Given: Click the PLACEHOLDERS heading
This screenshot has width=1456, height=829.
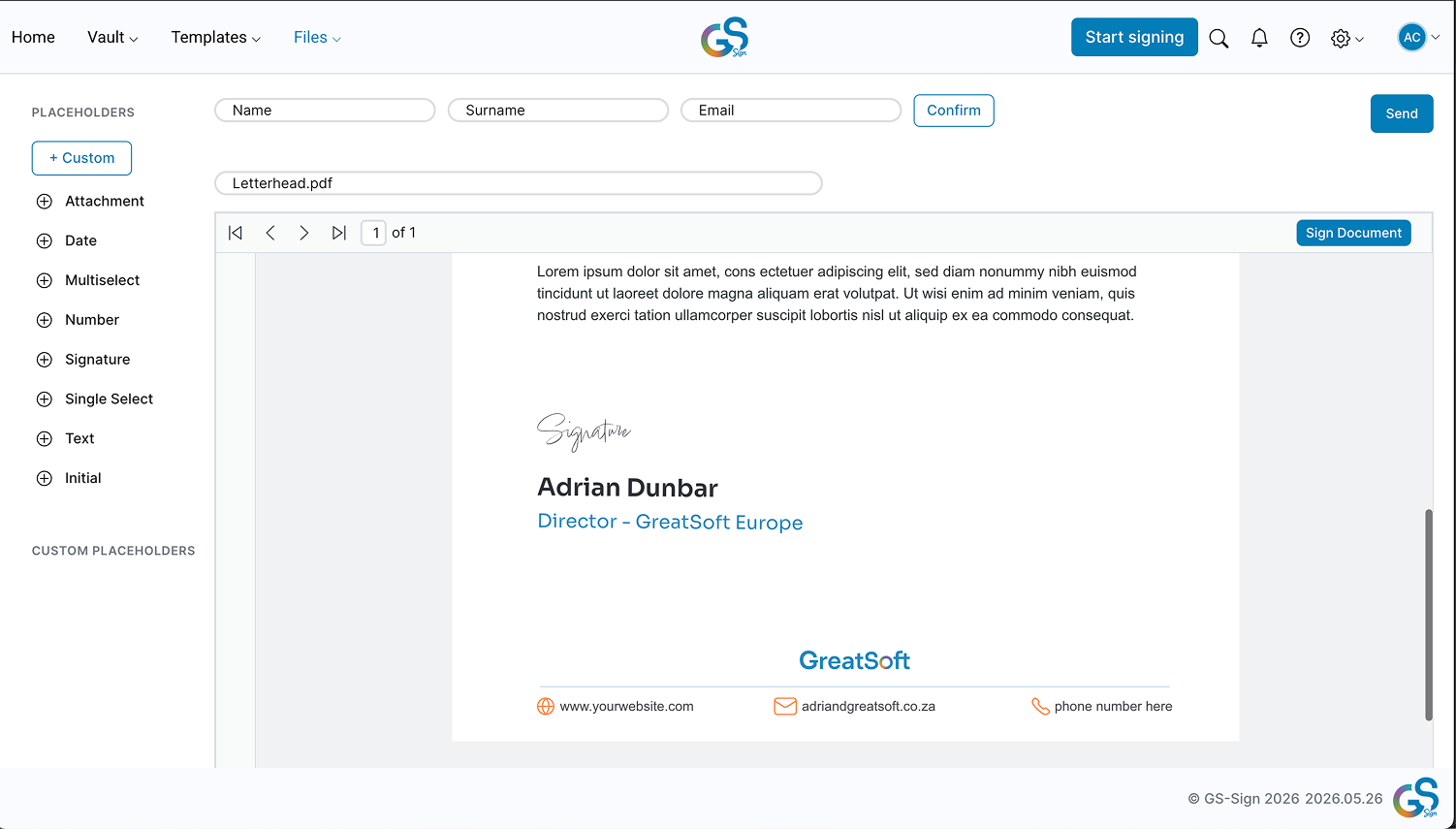Looking at the screenshot, I should click(83, 112).
